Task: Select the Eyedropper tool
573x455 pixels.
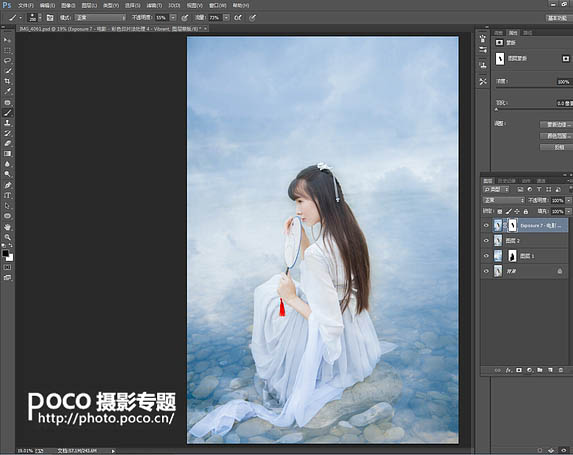Action: click(x=7, y=91)
